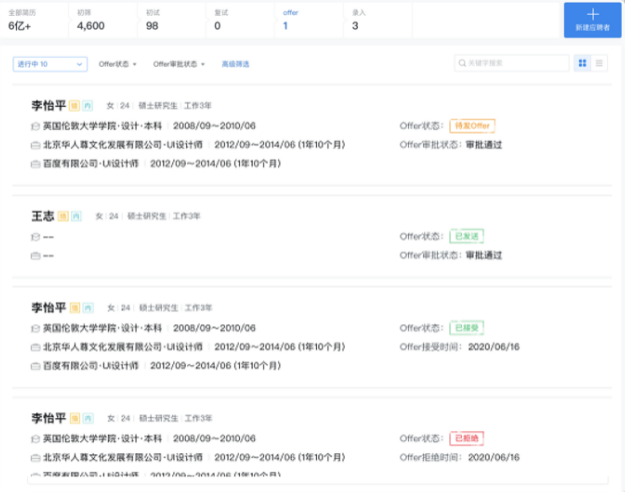Click education icon in first 李怡平 card
Screen dimensions: 625x492
click(36, 126)
